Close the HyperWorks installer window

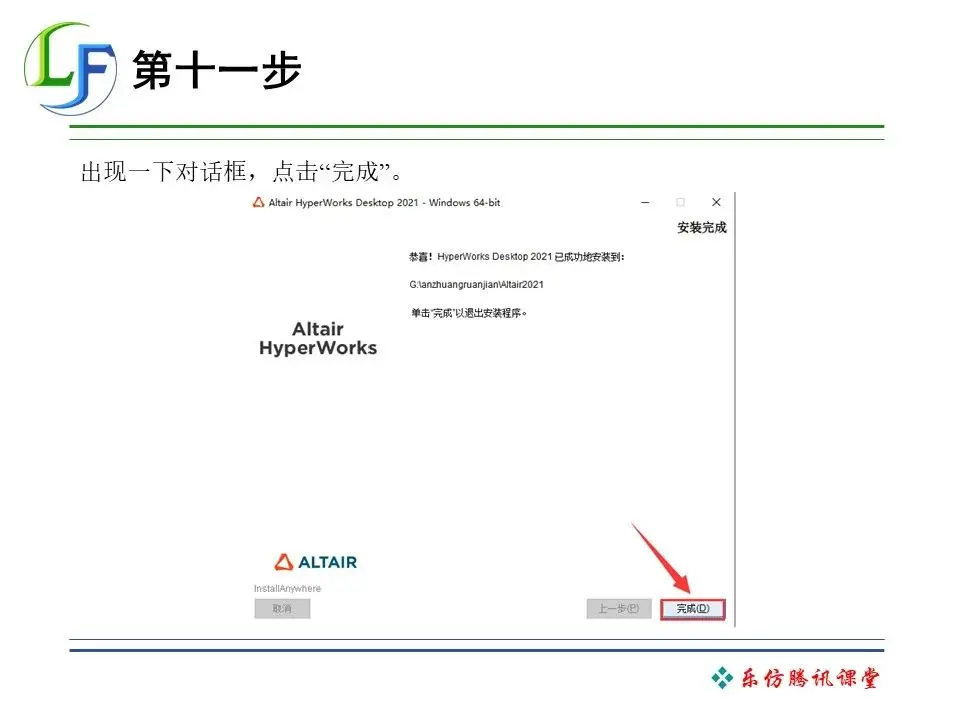tap(716, 202)
